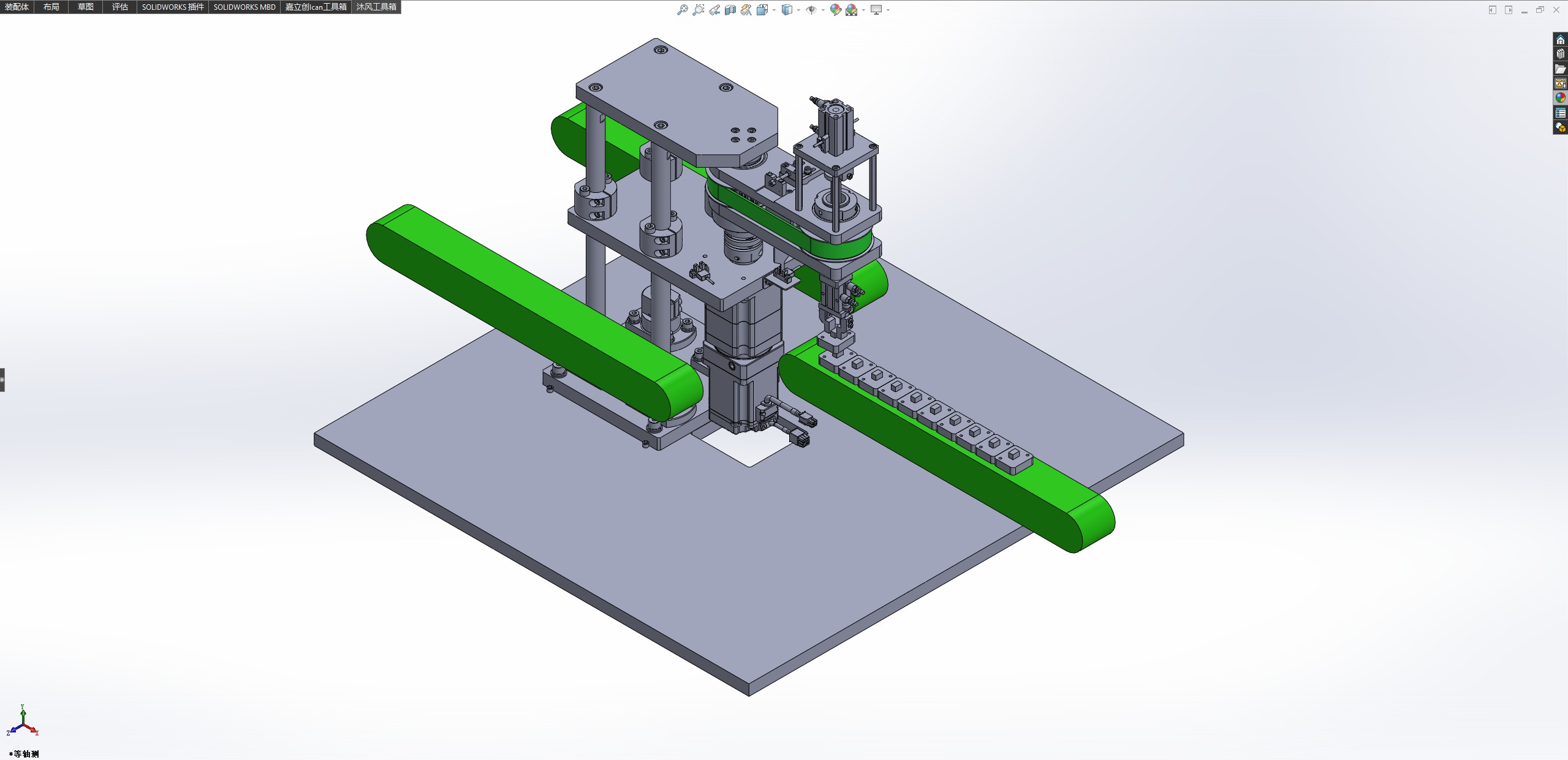
Task: Click Edit Appearance color ball icon
Action: [835, 10]
